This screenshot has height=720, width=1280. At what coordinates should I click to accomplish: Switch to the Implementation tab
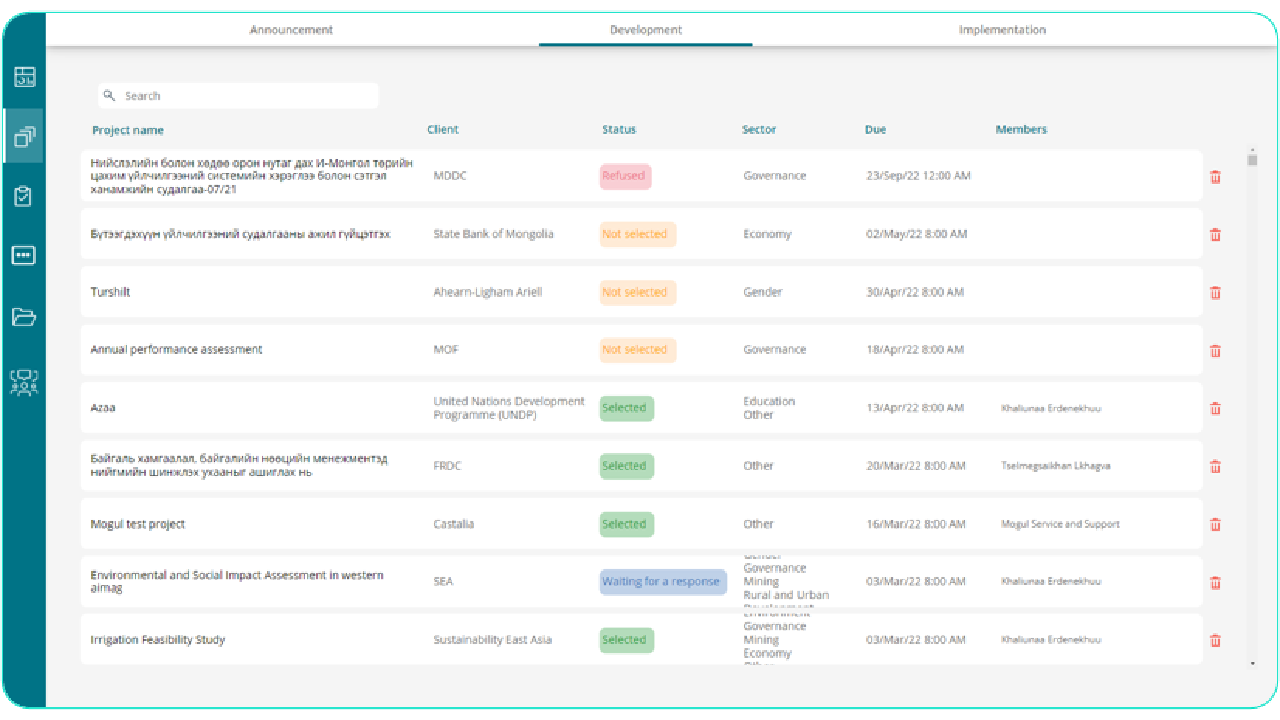(1002, 30)
